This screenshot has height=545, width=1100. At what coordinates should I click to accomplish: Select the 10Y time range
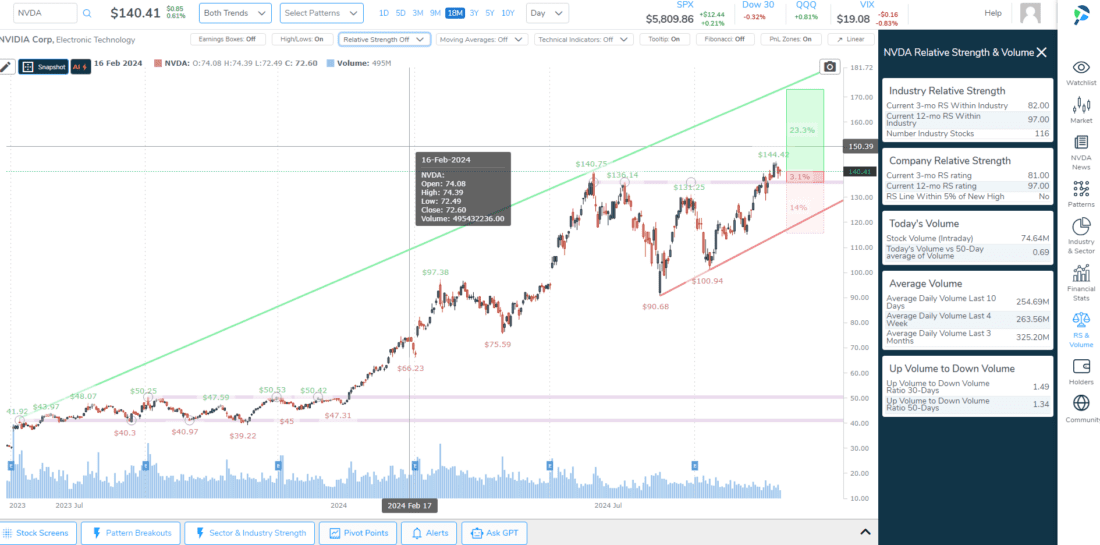508,13
